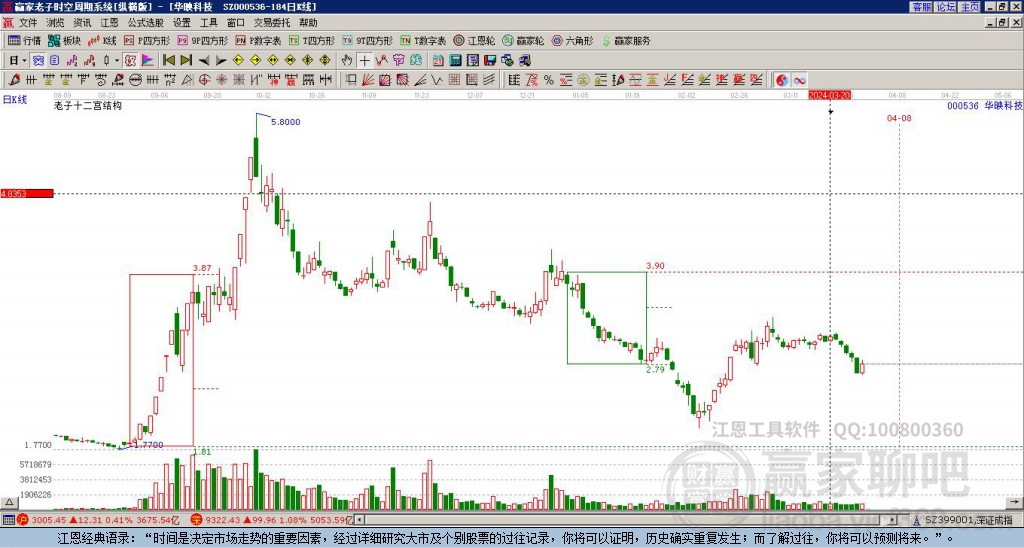Viewport: 1024px width, 548px height.
Task: Click the calendar icon in toolbar
Action: pyautogui.click(x=438, y=60)
